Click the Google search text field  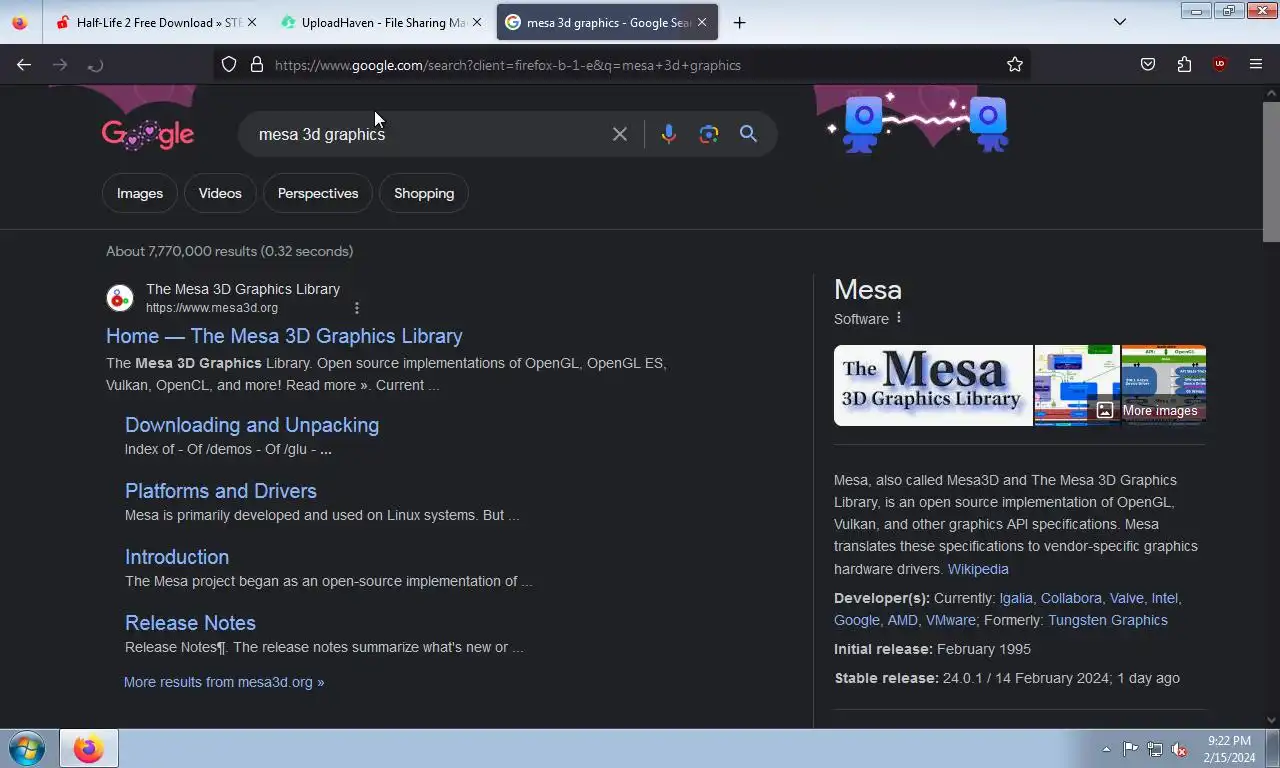(430, 134)
